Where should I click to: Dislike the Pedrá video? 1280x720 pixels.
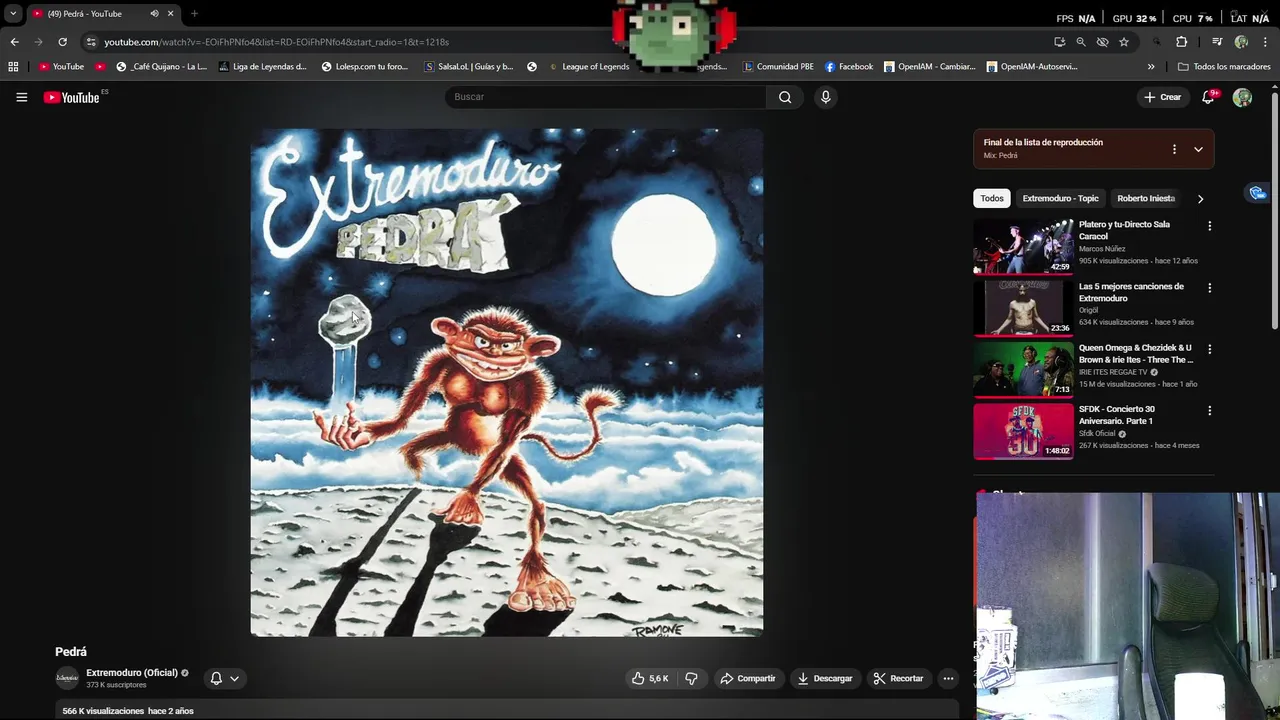click(691, 678)
